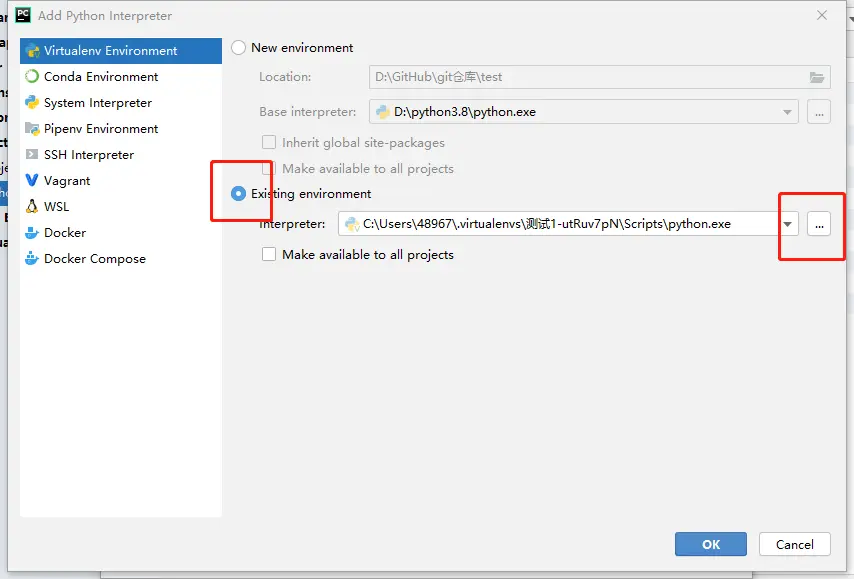Choose Conda Environment option
This screenshot has height=579, width=854.
point(121,77)
